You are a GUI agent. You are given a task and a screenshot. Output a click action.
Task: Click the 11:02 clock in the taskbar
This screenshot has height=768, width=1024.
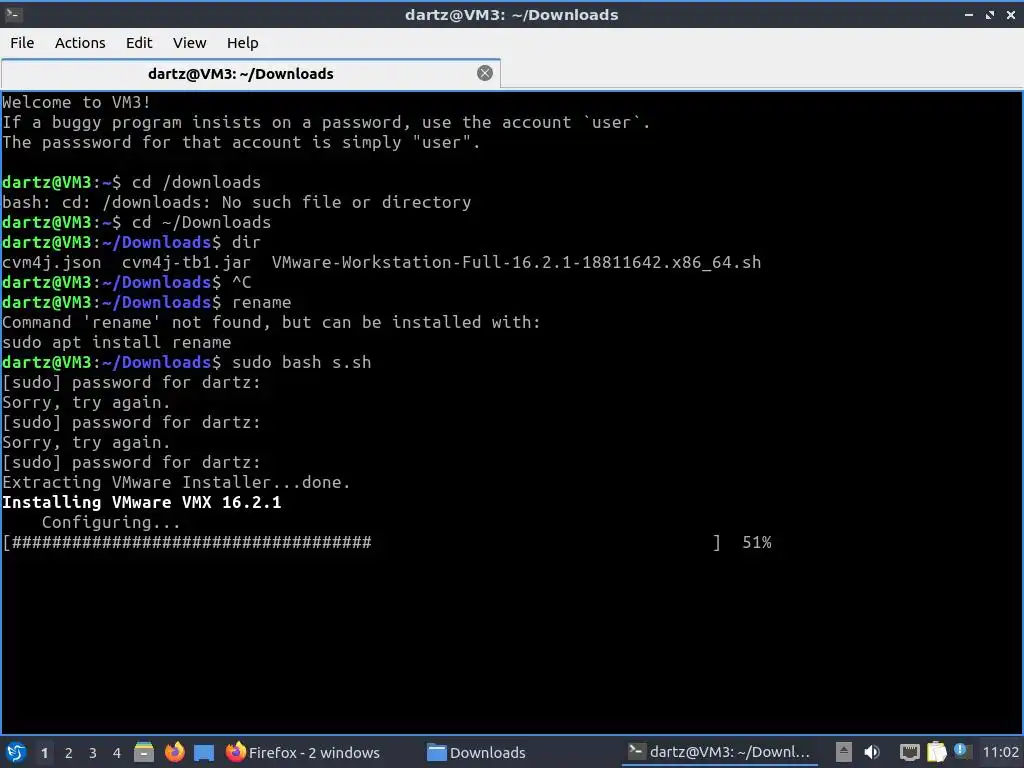click(1000, 752)
